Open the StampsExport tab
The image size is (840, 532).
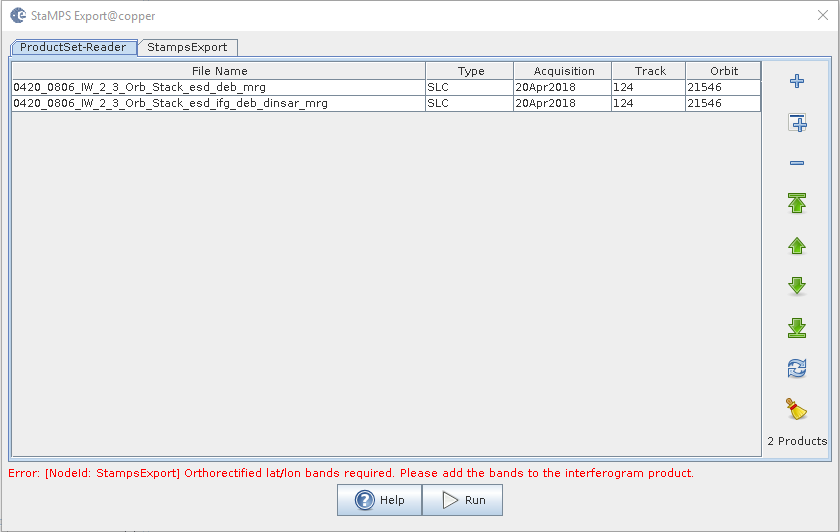pos(188,47)
